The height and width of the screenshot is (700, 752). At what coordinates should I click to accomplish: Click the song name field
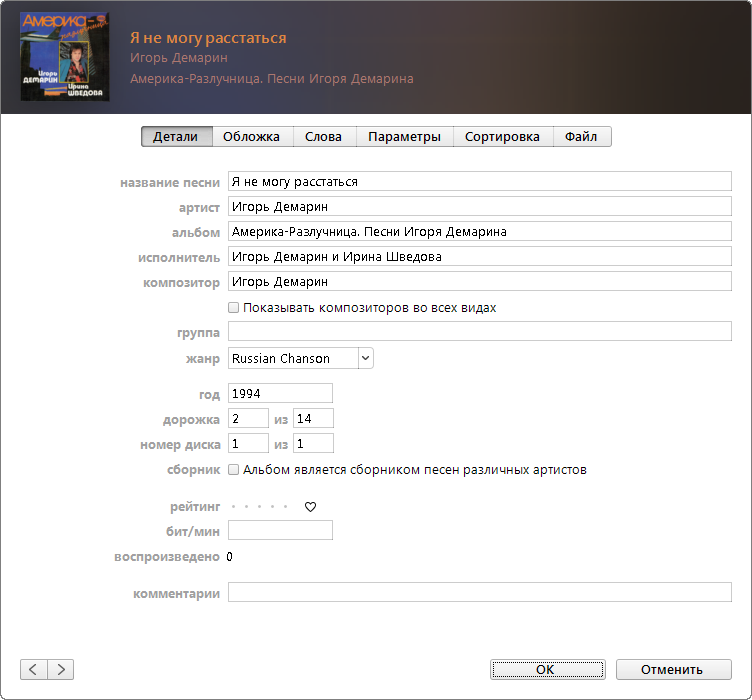(480, 182)
